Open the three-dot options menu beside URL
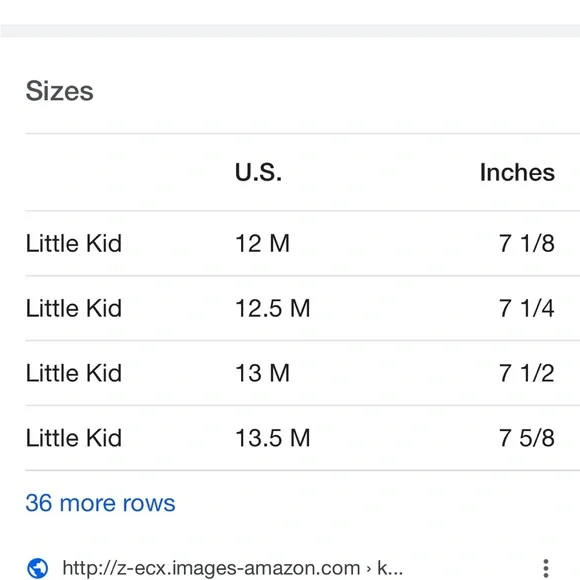 pyautogui.click(x=546, y=568)
